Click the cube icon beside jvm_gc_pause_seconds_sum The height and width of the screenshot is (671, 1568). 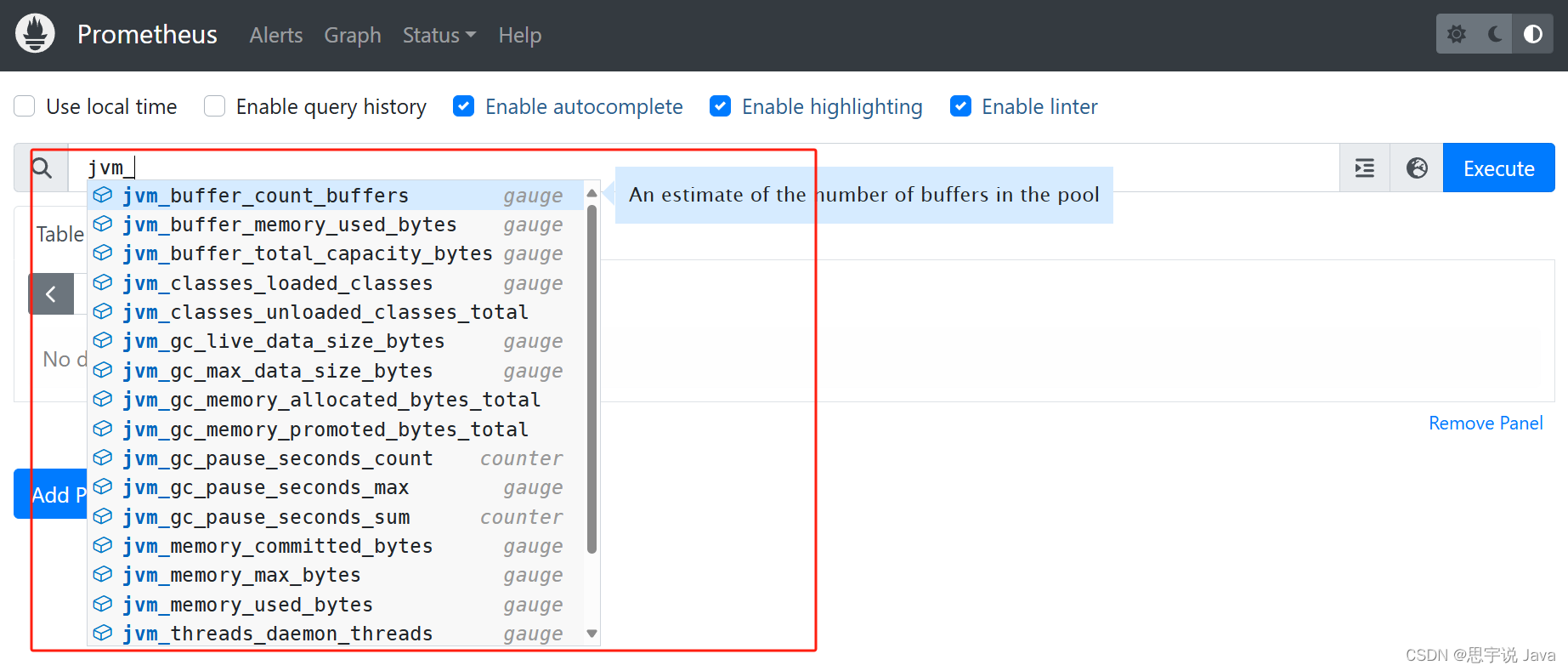103,516
